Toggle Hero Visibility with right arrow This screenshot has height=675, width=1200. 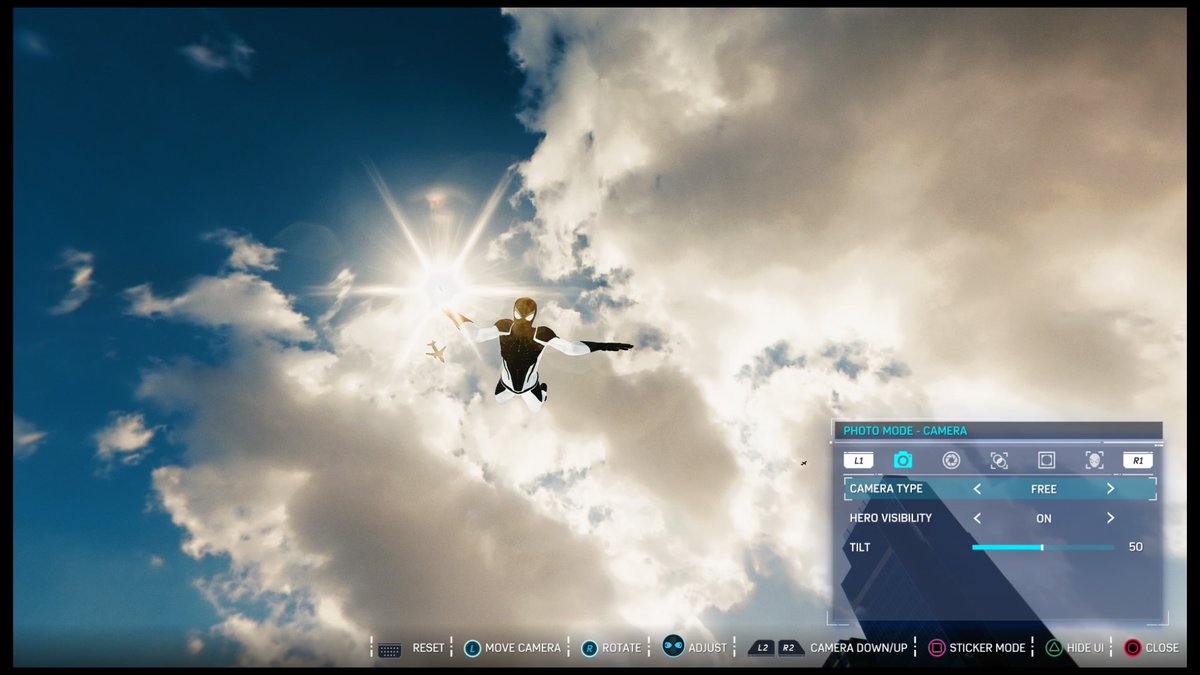click(x=1110, y=518)
